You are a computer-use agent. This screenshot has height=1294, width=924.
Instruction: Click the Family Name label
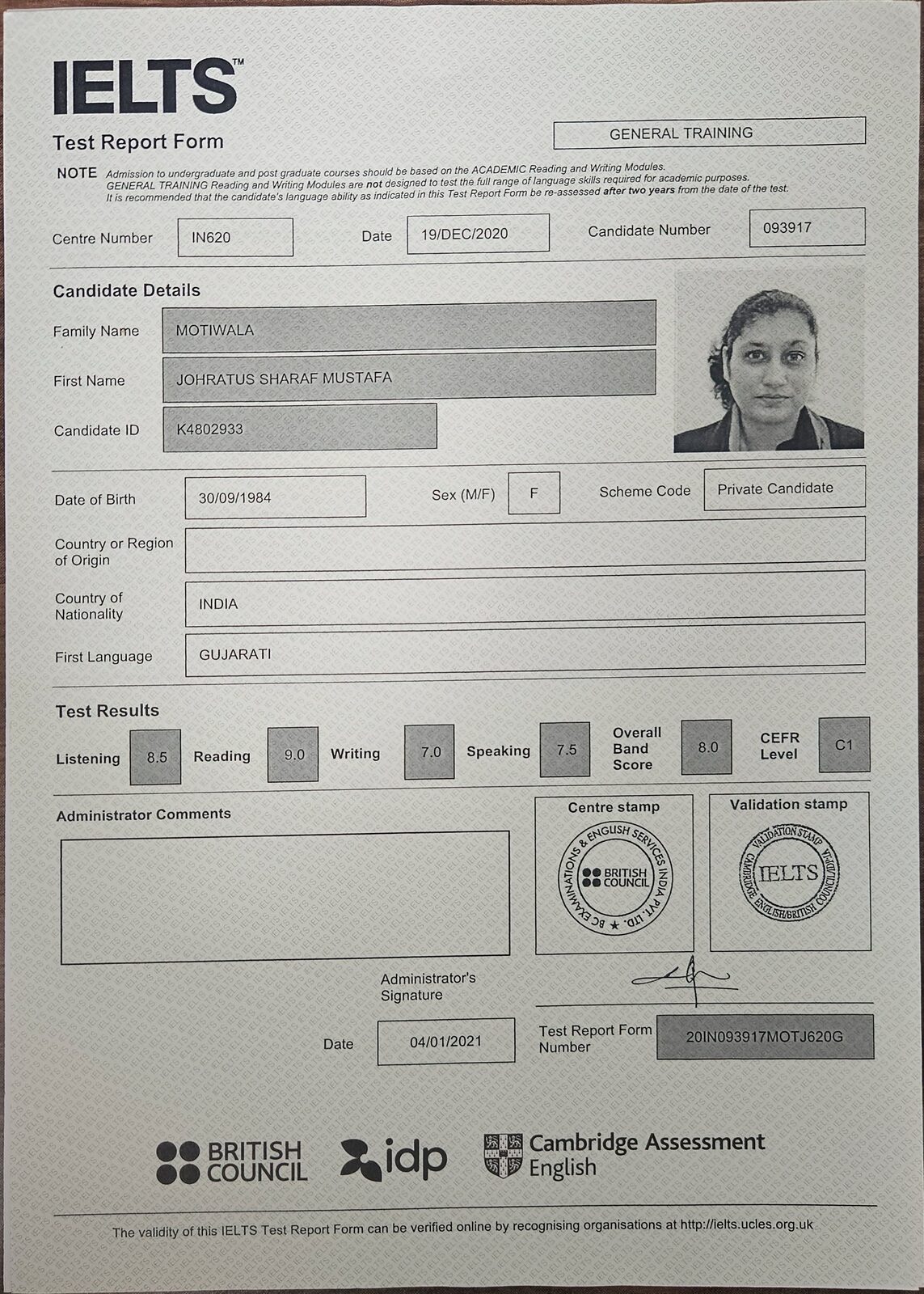(96, 332)
